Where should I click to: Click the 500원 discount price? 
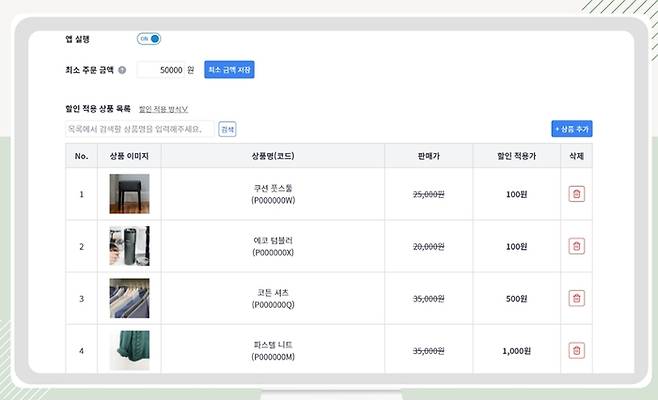[517, 299]
